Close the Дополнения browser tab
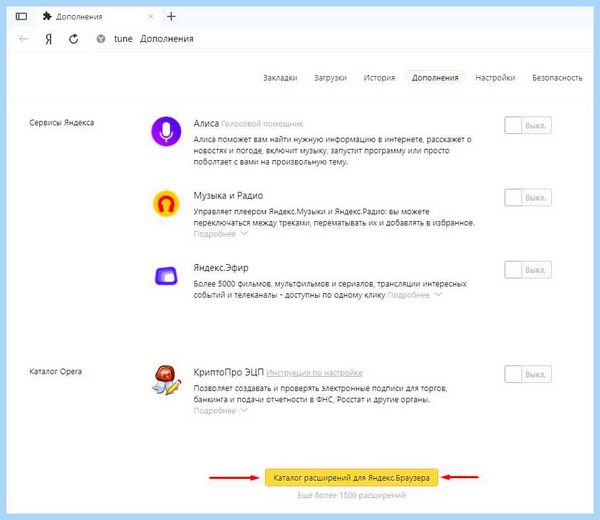Viewport: 600px width, 520px height. coord(150,16)
